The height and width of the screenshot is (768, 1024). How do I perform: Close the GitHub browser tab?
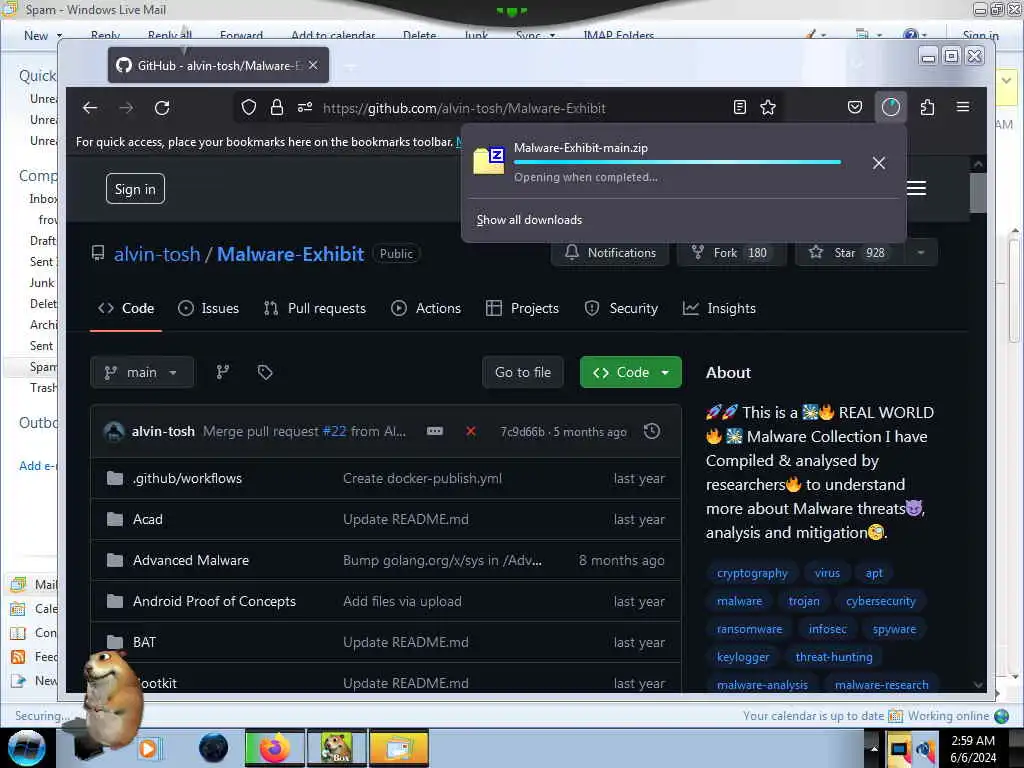click(x=313, y=65)
